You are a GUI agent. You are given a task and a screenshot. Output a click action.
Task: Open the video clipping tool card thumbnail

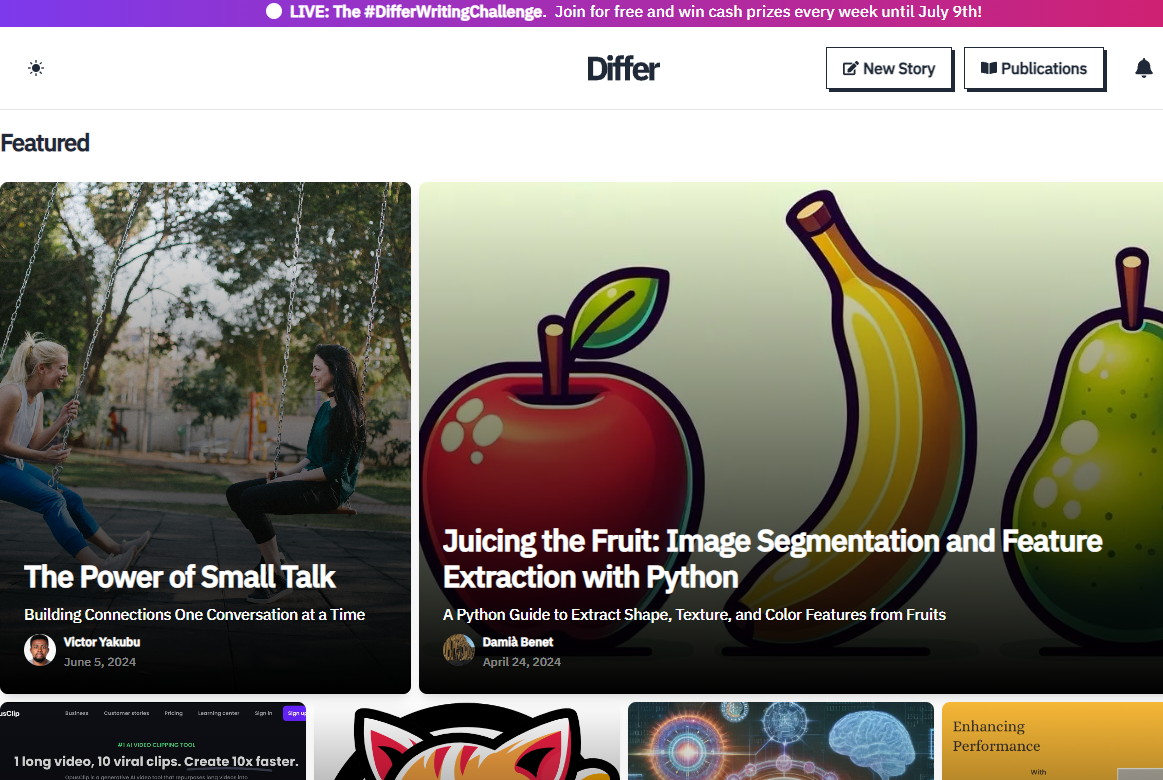[153, 741]
